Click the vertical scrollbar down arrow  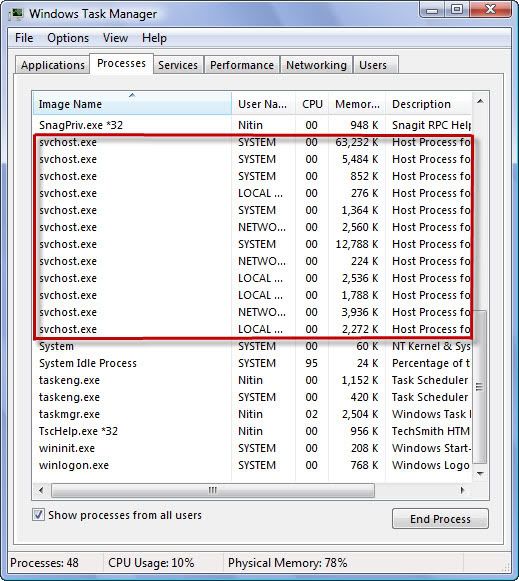pos(480,474)
